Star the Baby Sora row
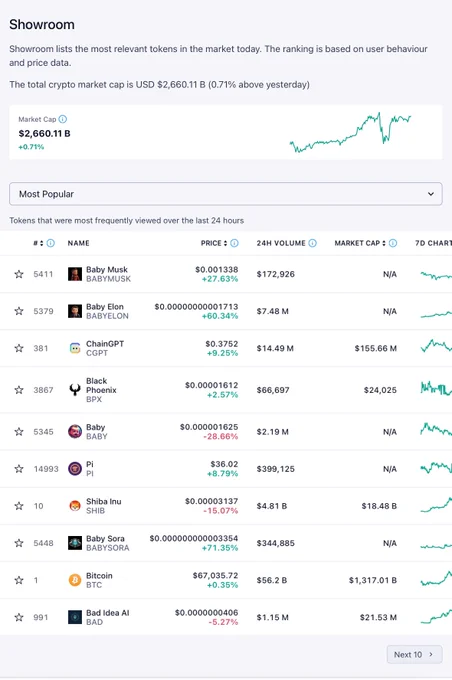 click(x=19, y=543)
